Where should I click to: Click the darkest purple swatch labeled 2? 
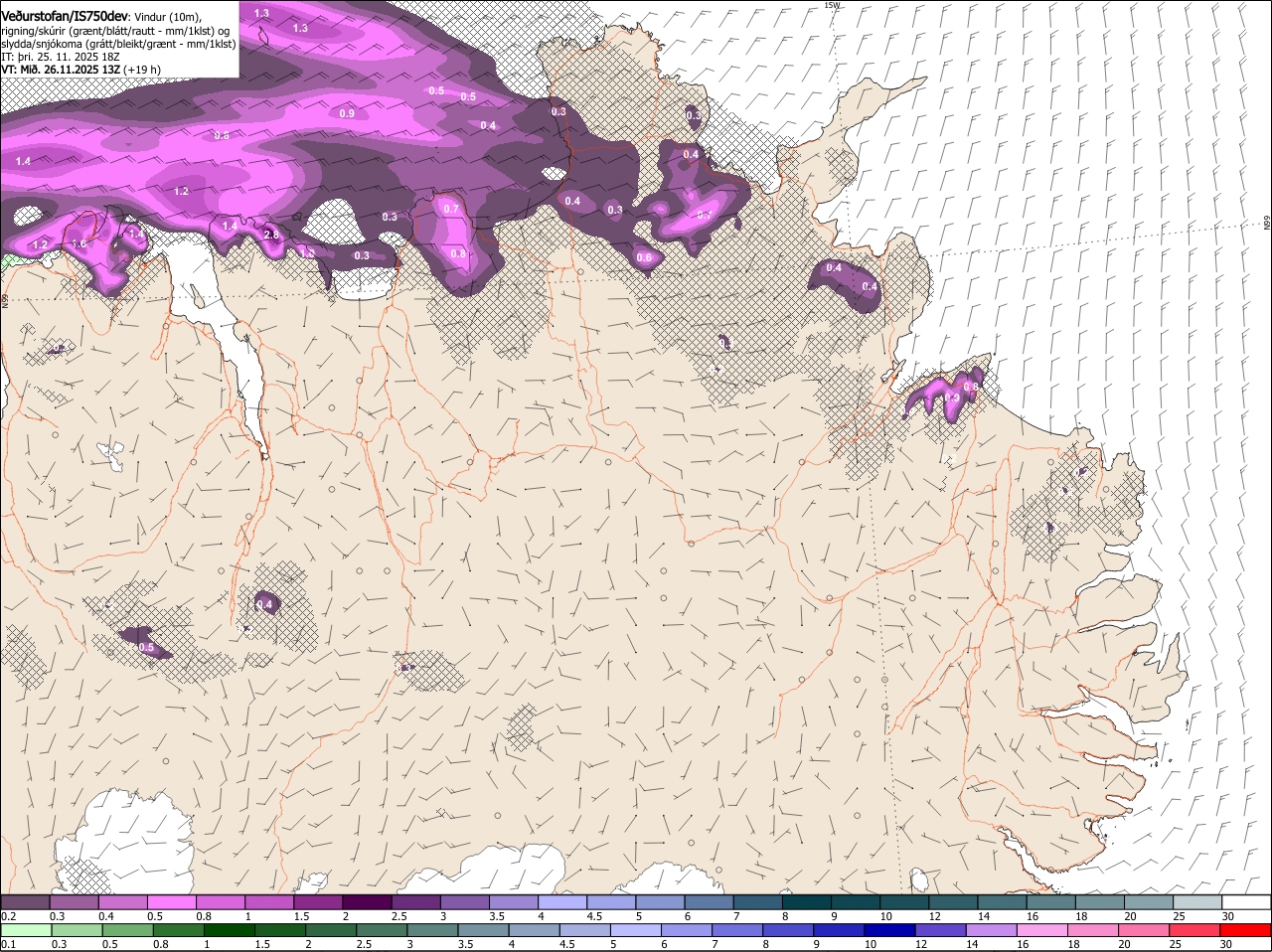coord(366,902)
